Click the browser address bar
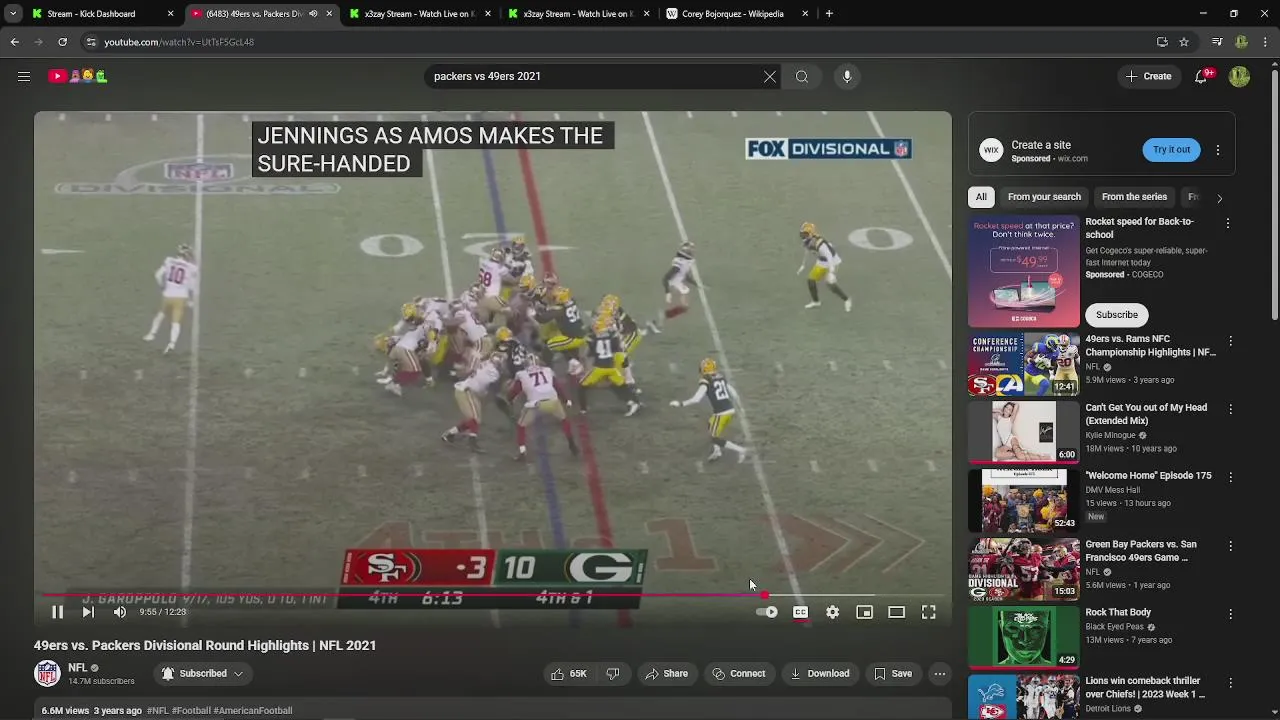 point(615,42)
